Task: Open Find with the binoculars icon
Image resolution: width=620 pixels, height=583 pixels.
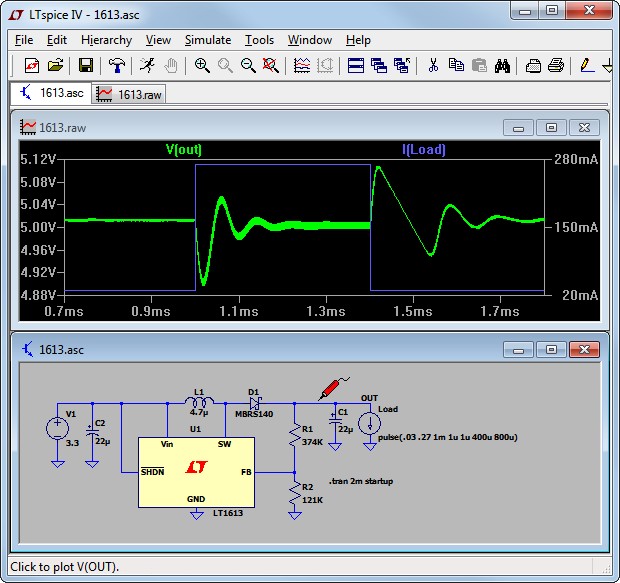Action: click(x=502, y=65)
